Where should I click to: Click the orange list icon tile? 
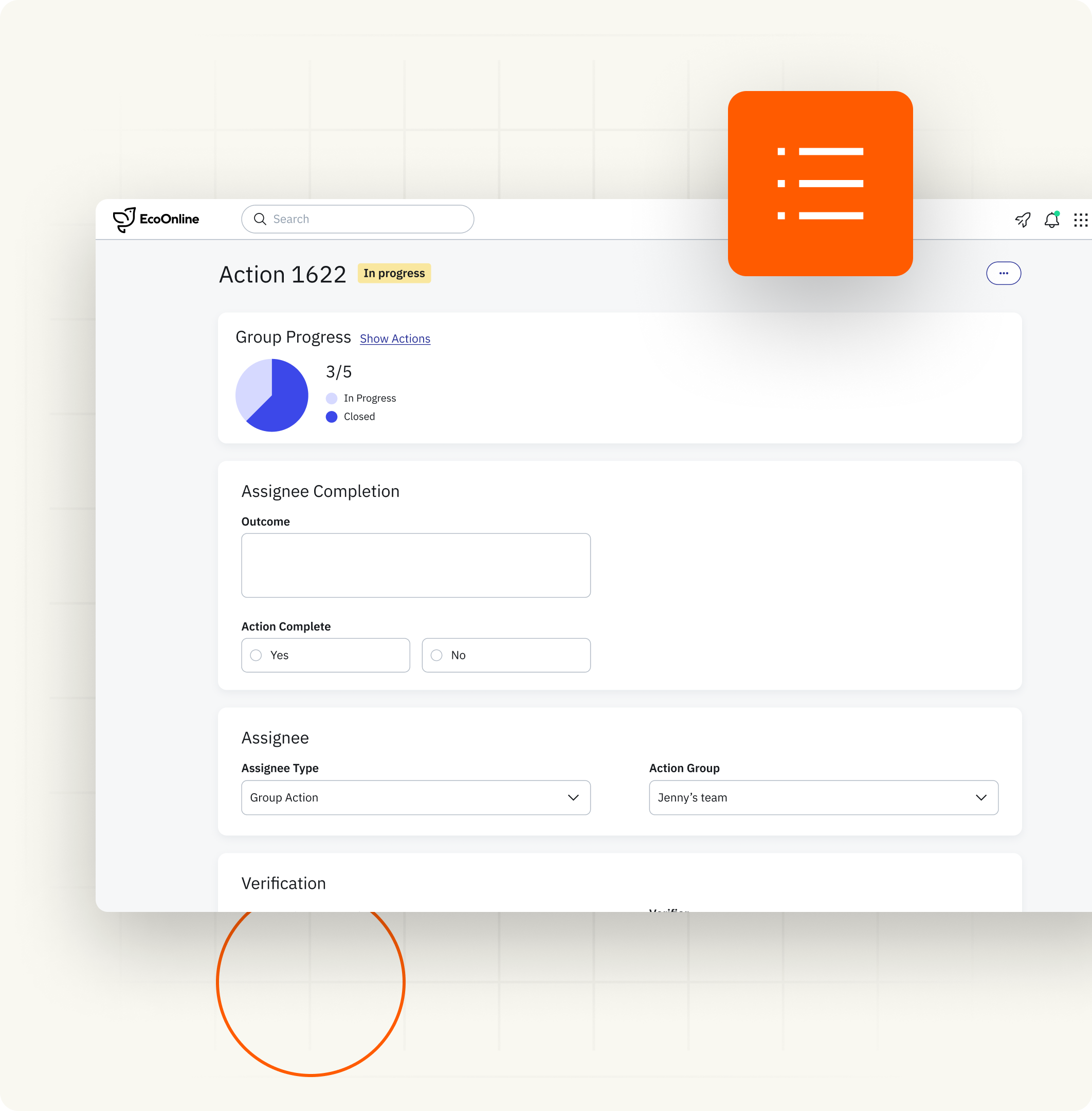tap(820, 184)
